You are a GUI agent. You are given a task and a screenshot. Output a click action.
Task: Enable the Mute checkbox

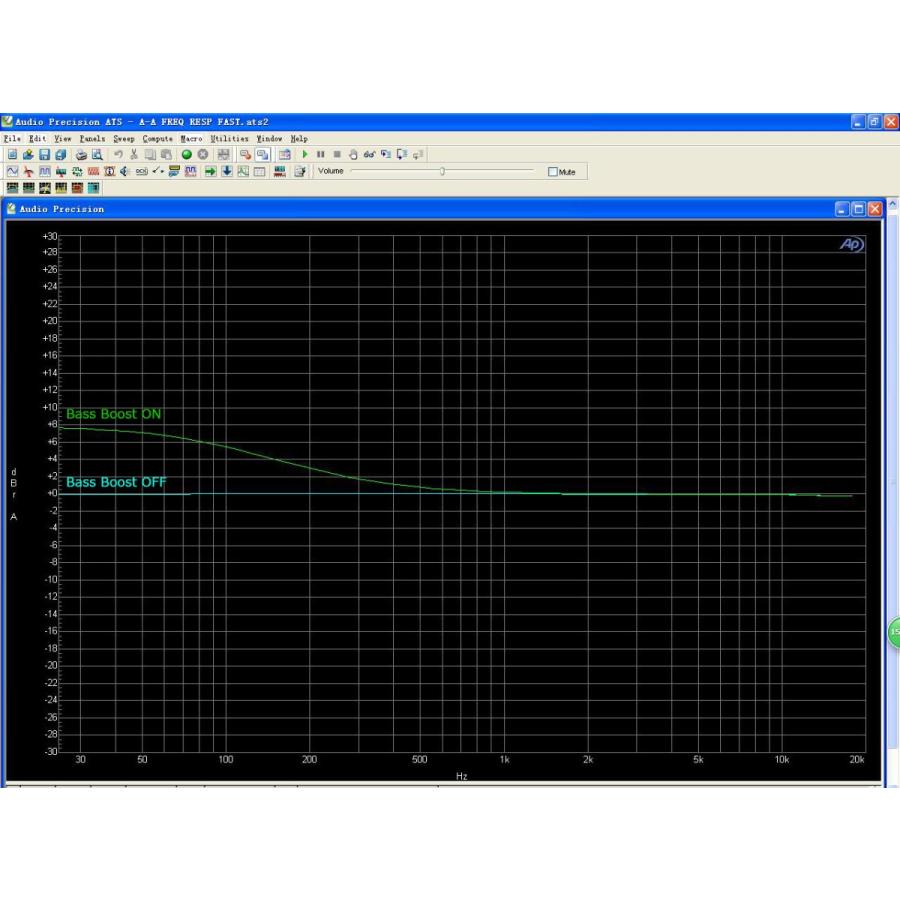tap(552, 172)
